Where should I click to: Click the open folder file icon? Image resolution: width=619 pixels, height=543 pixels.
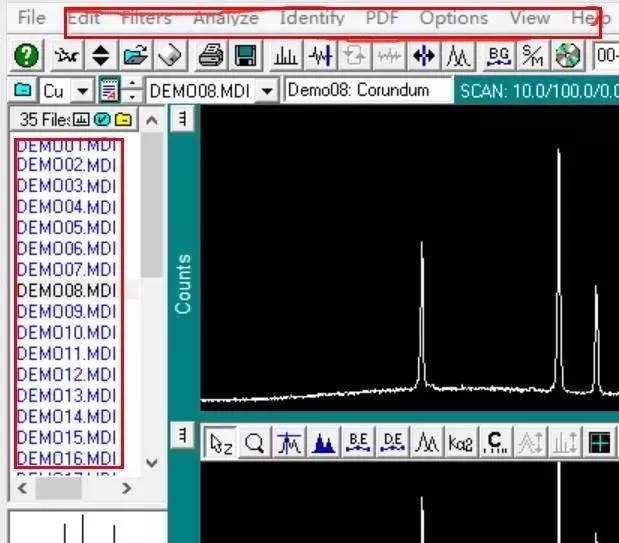(135, 55)
